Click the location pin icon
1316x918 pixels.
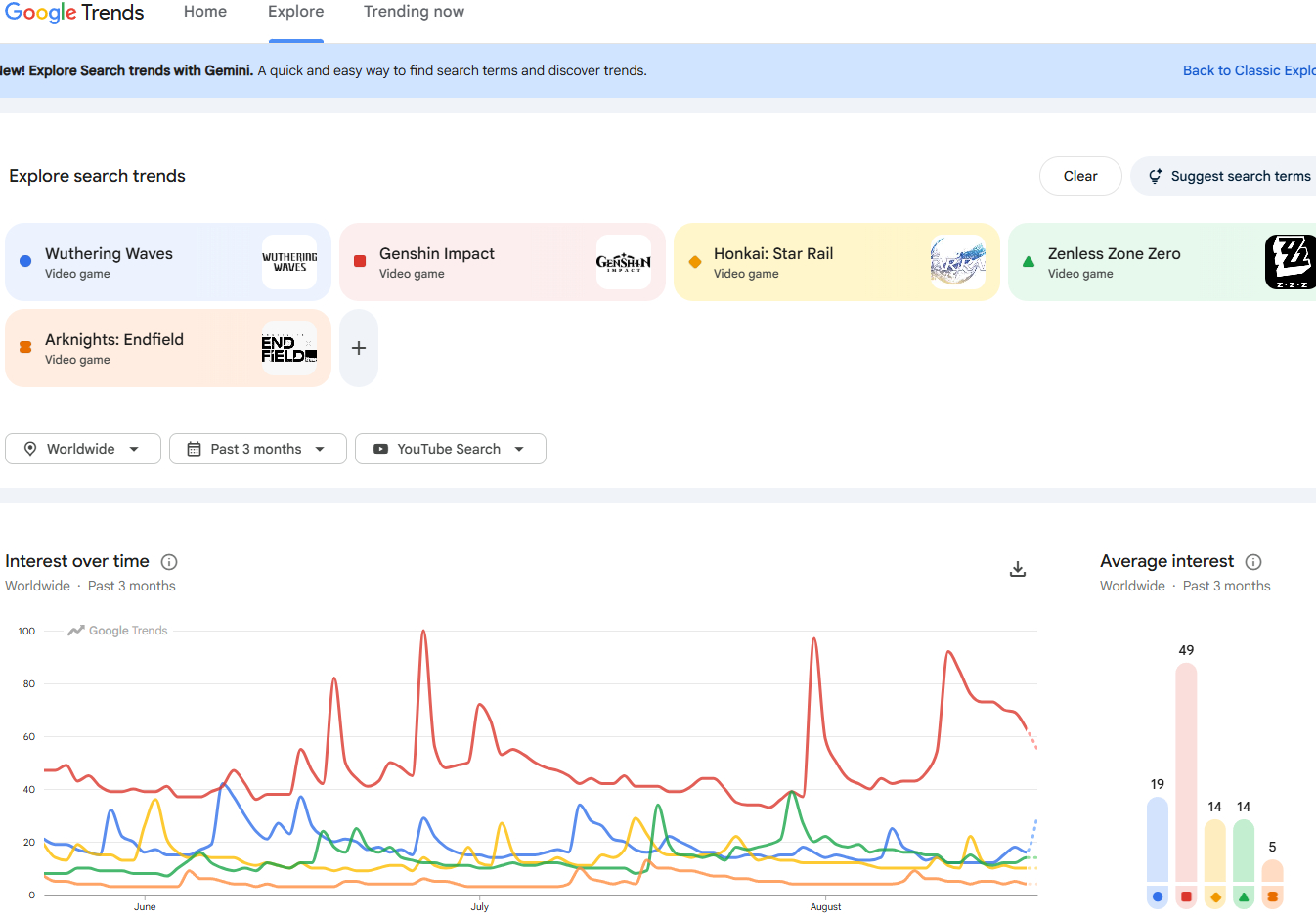coord(30,449)
